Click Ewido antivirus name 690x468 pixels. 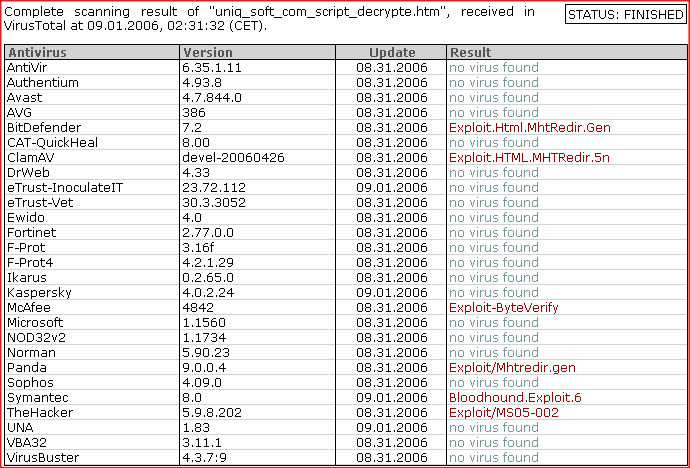point(26,217)
